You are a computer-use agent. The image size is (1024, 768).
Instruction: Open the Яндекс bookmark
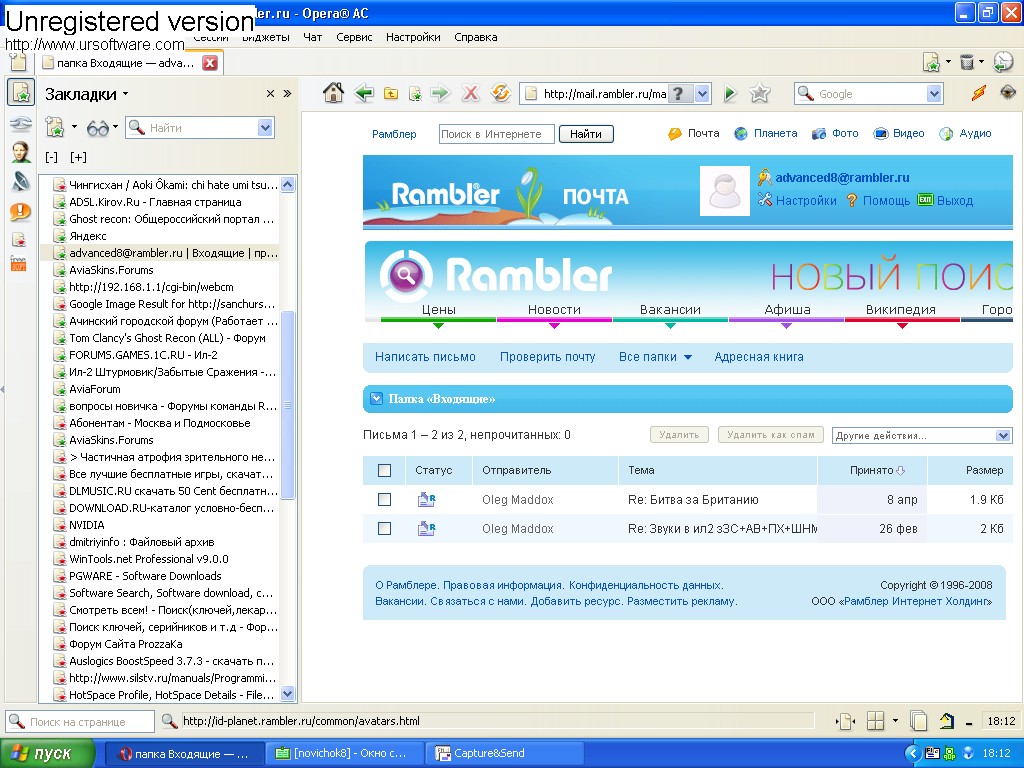tap(88, 236)
